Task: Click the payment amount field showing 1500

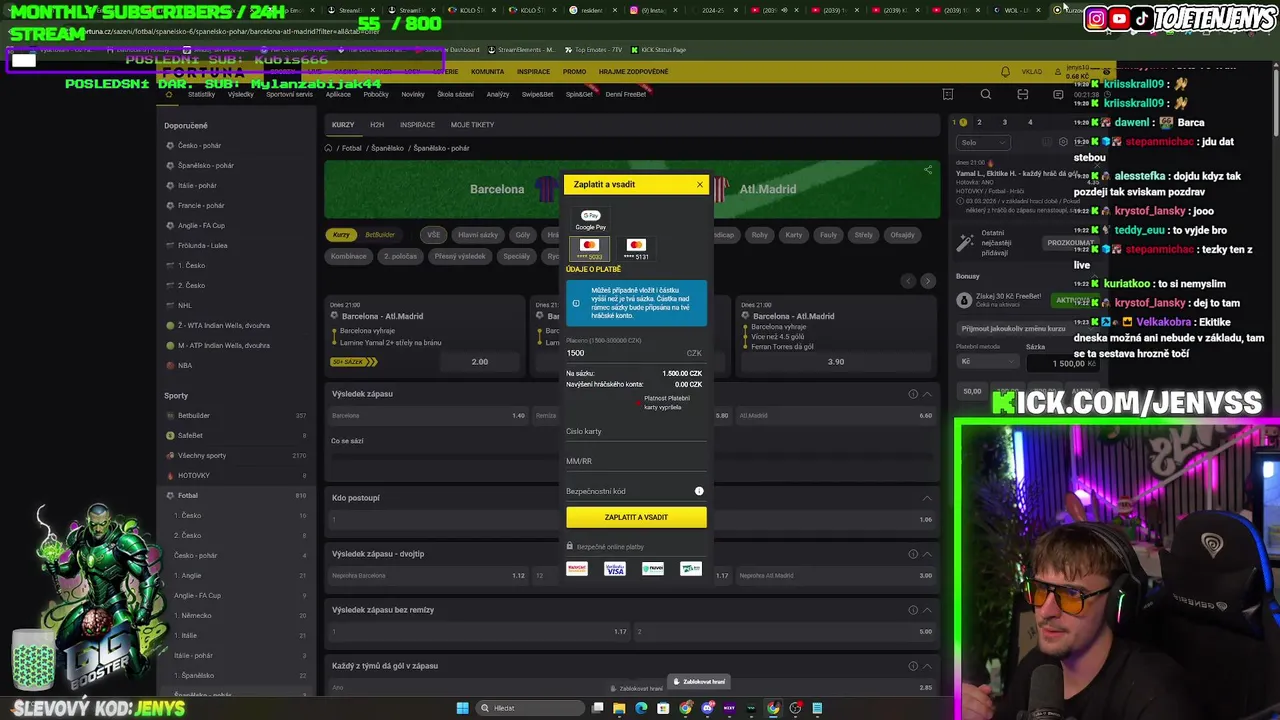Action: [x=634, y=353]
